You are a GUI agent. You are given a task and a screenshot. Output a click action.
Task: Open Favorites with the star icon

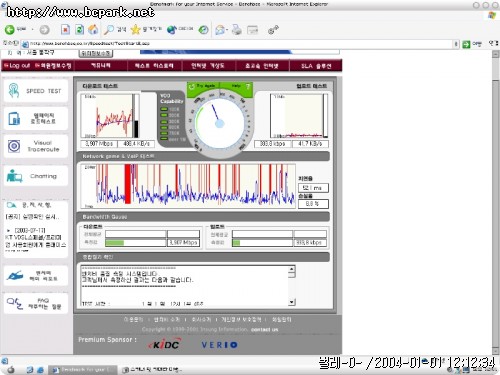coord(135,30)
